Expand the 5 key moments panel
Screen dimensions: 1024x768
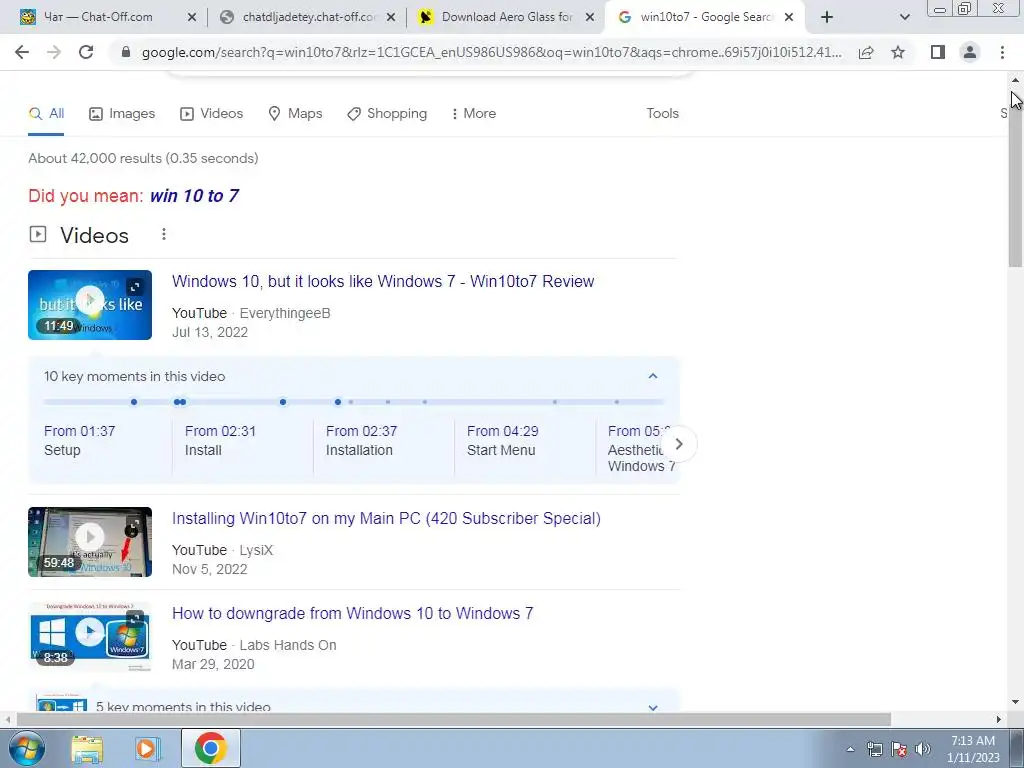click(652, 707)
